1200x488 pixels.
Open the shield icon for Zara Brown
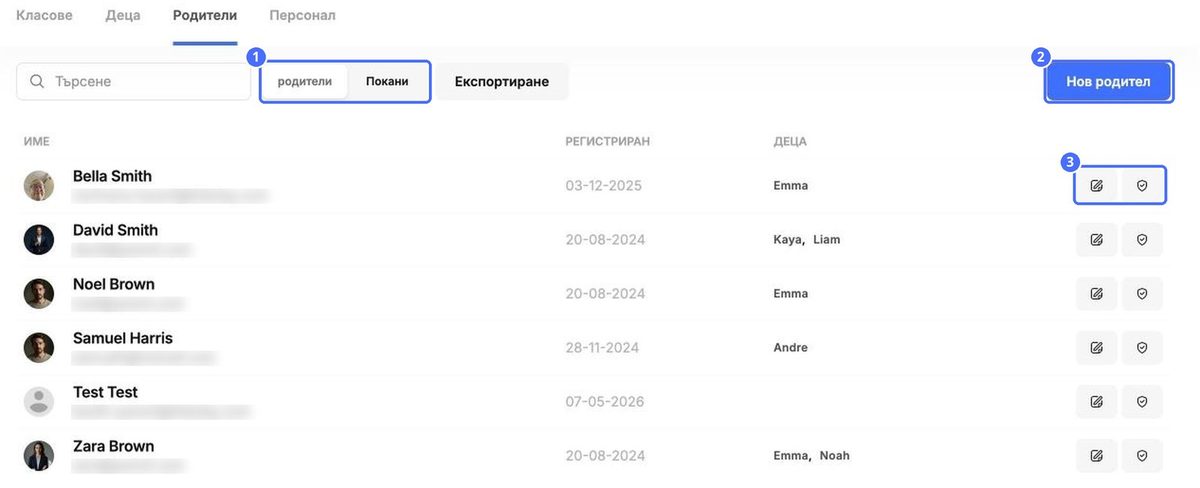pos(1142,456)
